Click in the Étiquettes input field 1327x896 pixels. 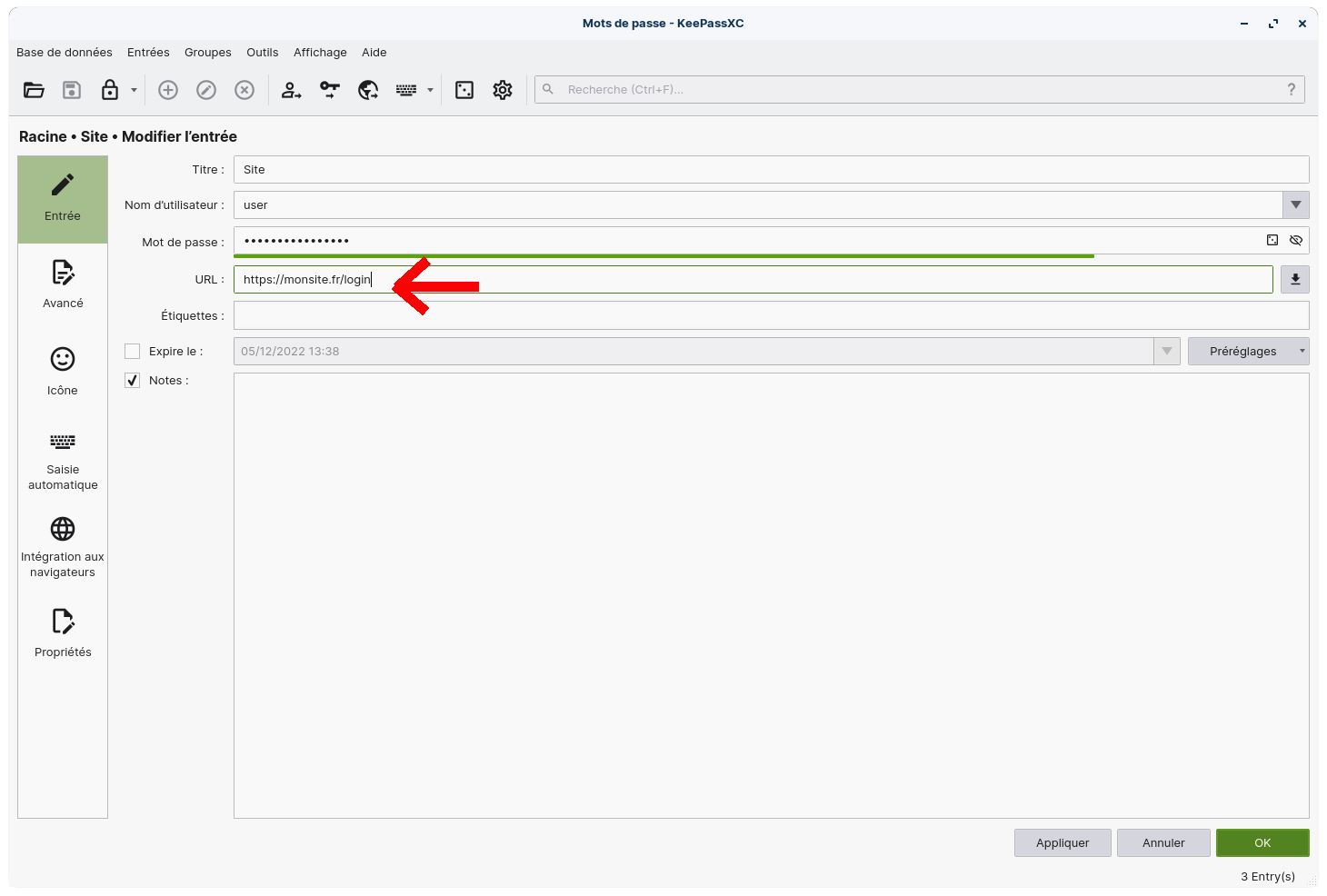[x=771, y=316]
